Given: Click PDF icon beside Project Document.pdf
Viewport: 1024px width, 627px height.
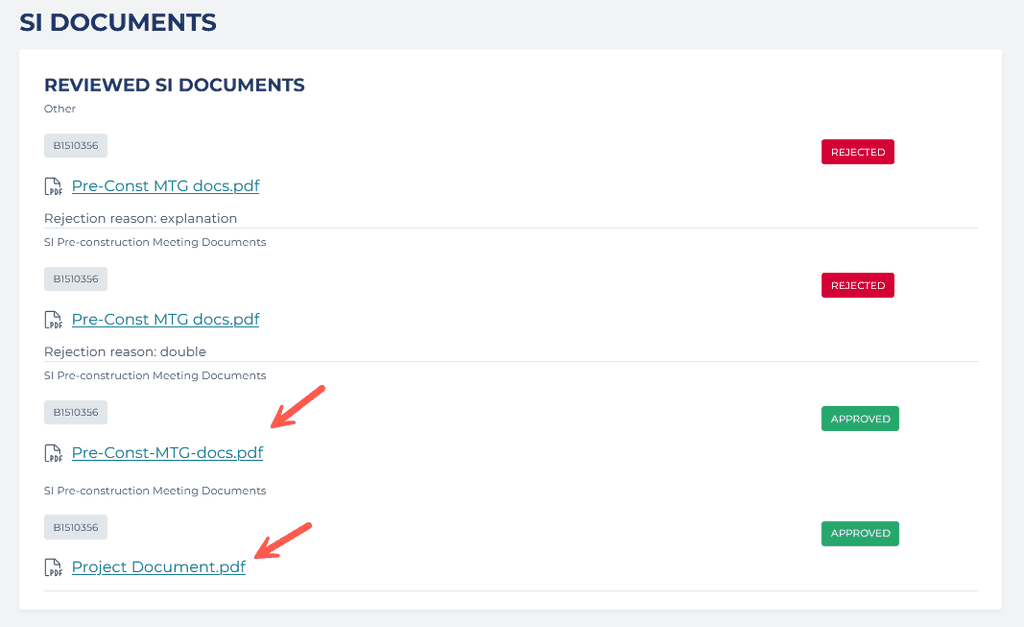Looking at the screenshot, I should (x=53, y=568).
